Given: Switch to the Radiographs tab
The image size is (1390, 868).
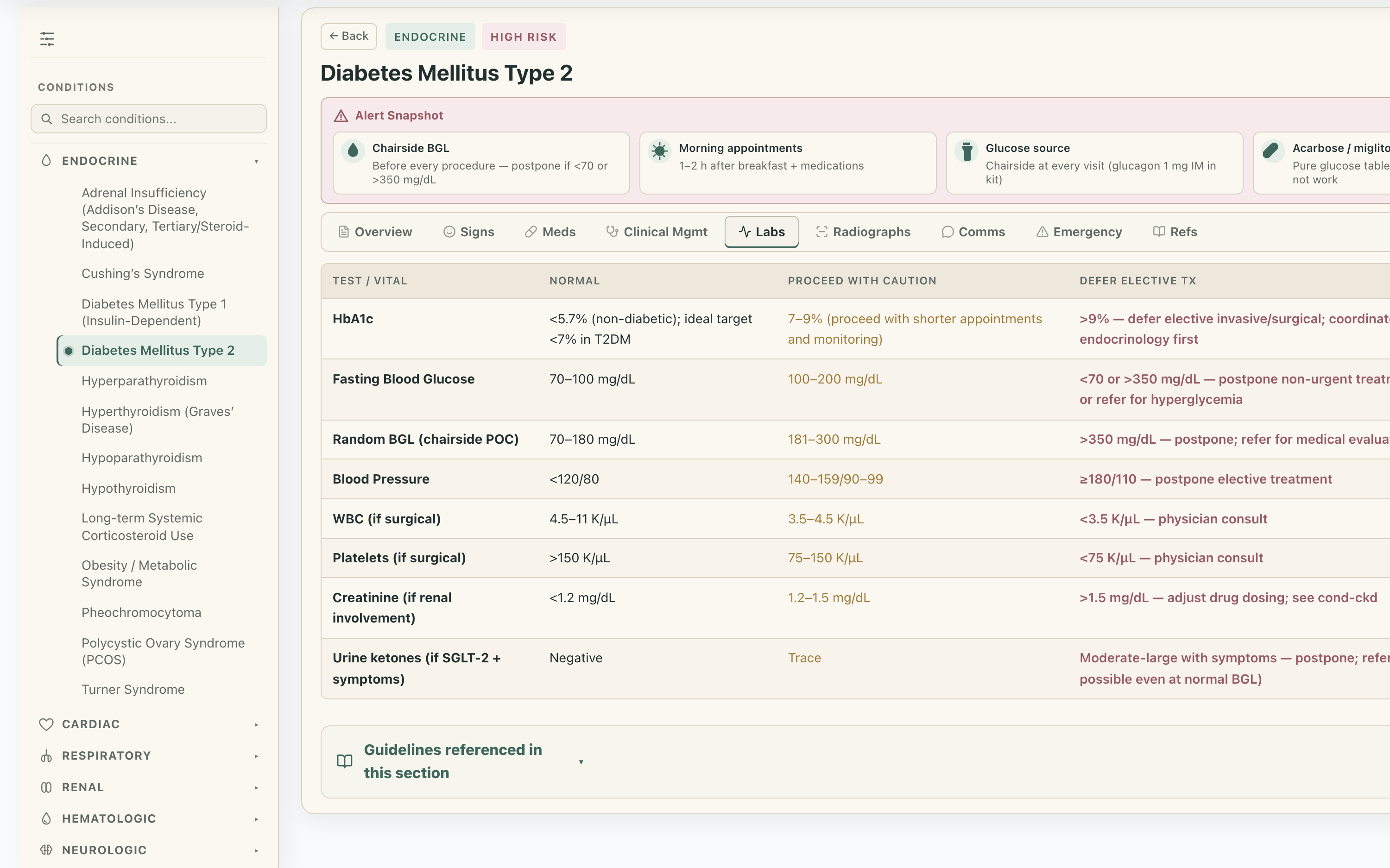Looking at the screenshot, I should tap(864, 232).
